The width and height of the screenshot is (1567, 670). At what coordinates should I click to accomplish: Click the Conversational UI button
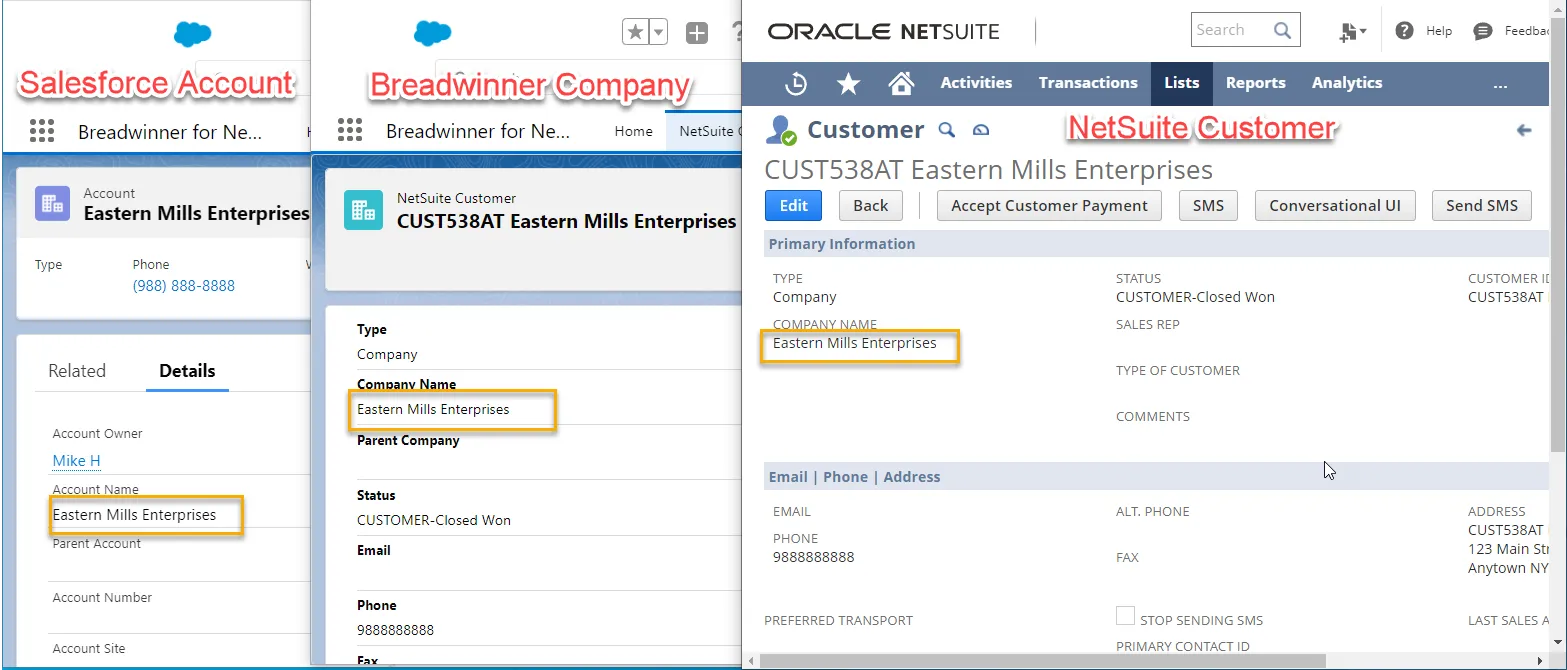[1335, 206]
